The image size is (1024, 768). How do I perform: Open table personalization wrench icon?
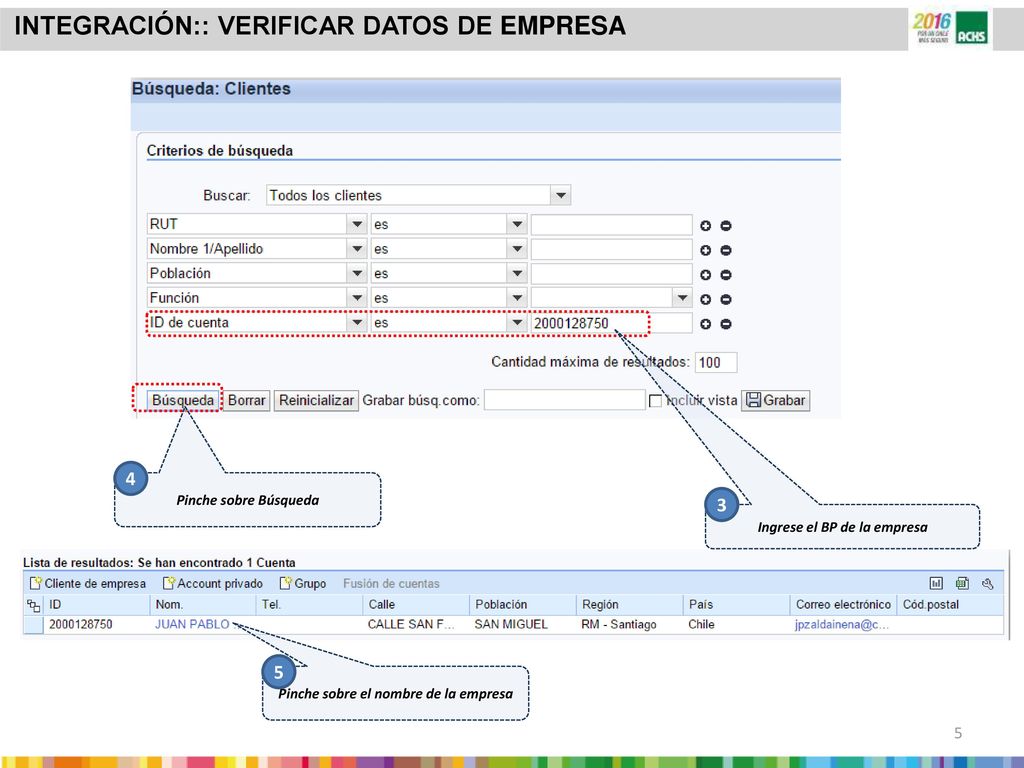tap(987, 583)
